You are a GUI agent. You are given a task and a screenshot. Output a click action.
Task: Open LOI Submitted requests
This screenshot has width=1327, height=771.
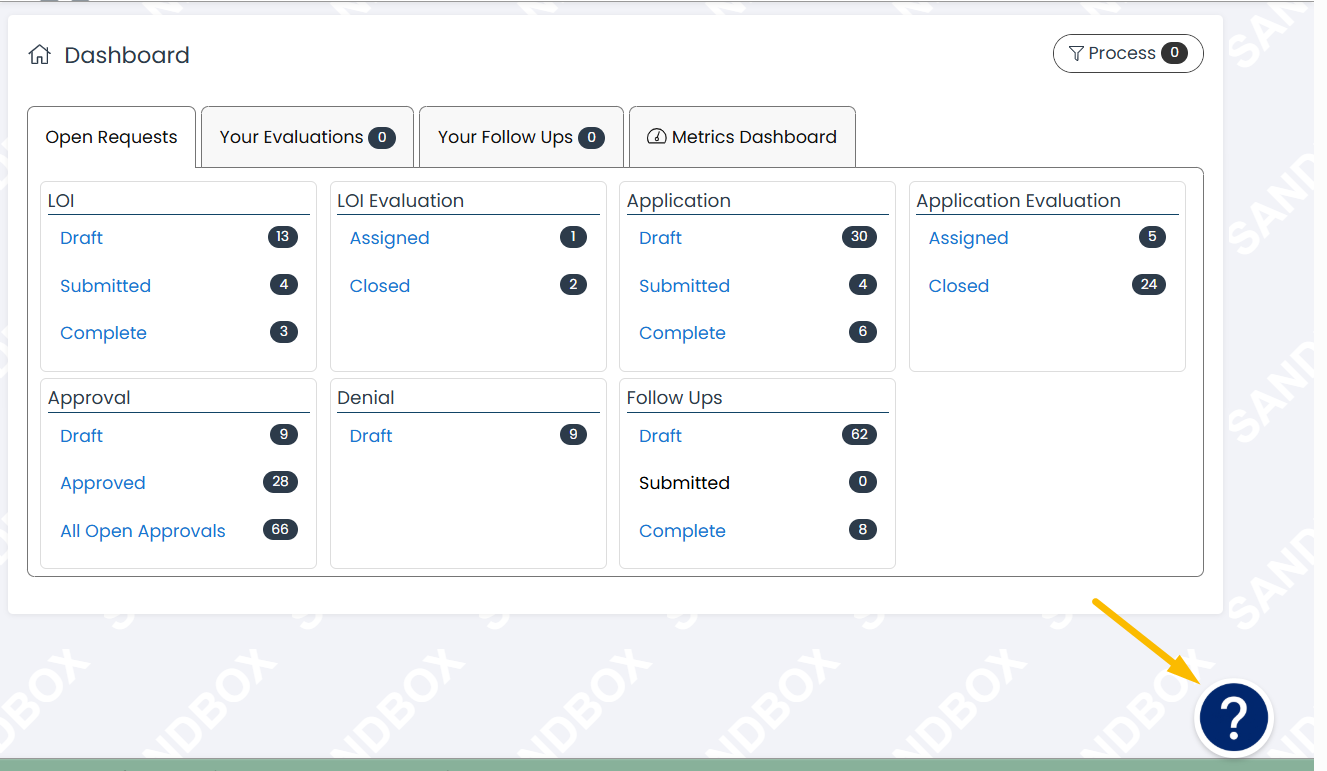pos(105,286)
